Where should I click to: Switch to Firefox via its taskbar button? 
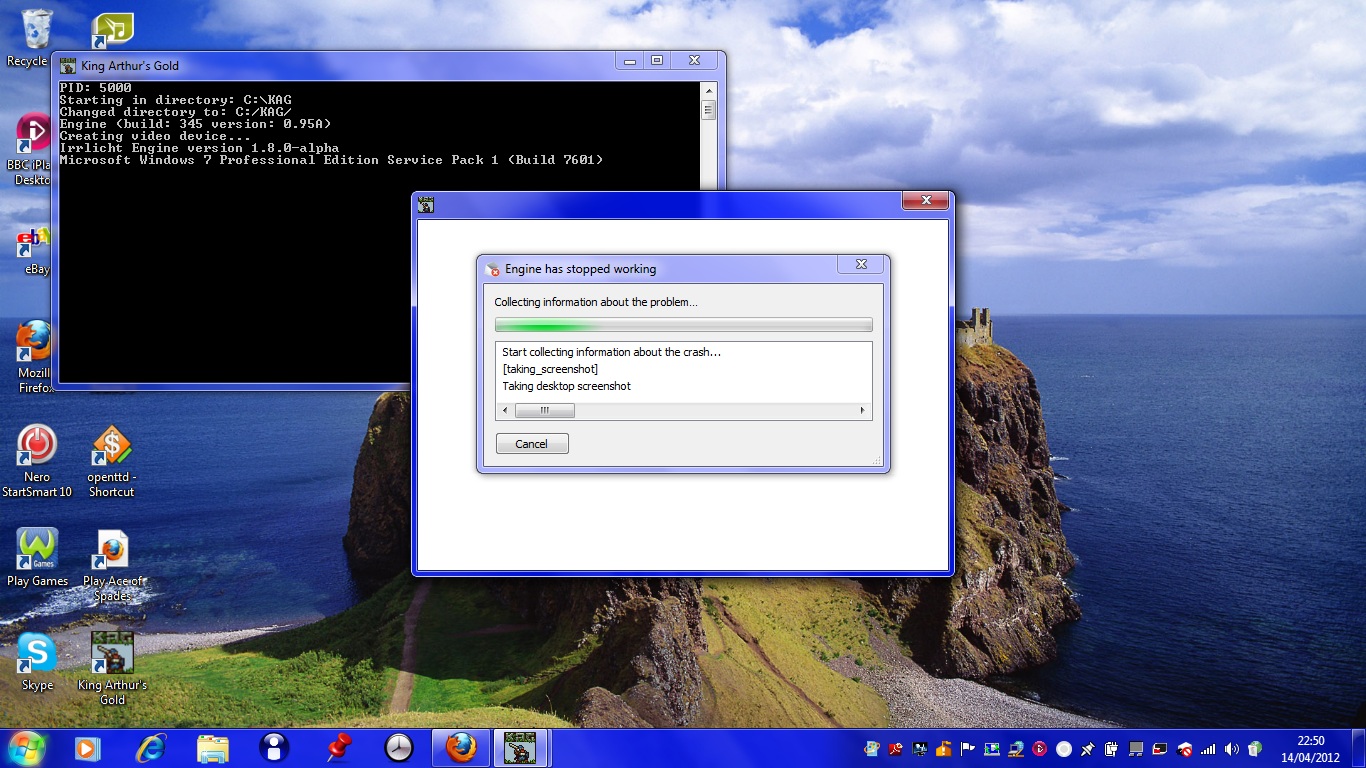coord(461,748)
